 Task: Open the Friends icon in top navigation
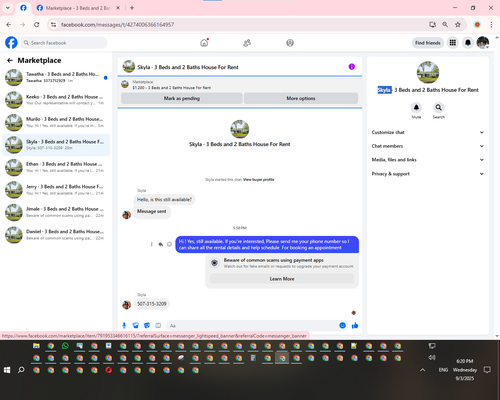tap(247, 43)
